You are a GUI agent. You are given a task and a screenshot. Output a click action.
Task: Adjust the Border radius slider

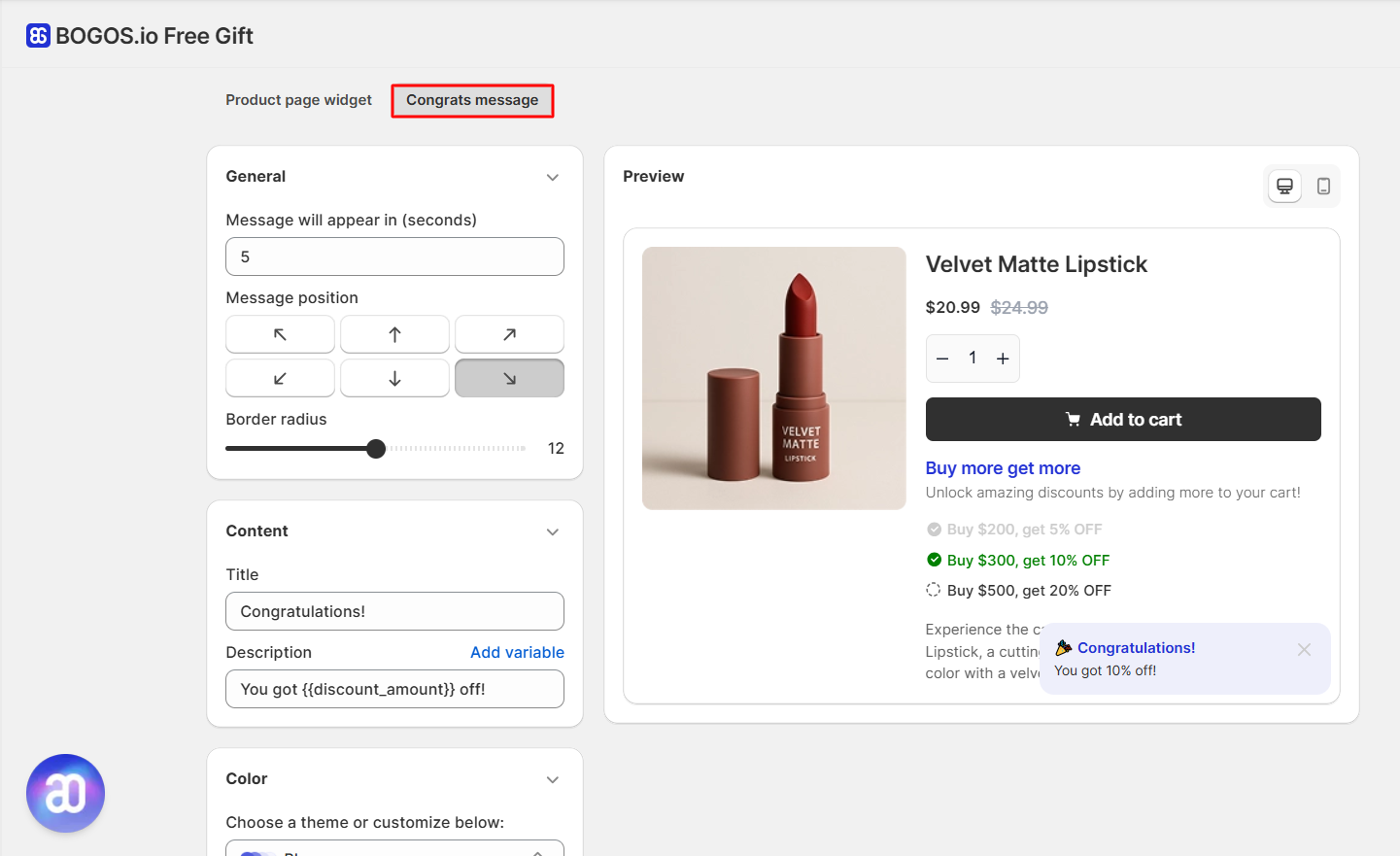pos(375,448)
